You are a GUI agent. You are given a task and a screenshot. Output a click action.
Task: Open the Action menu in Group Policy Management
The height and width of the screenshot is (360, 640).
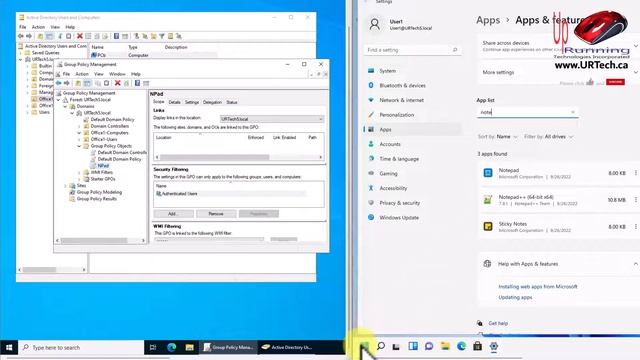[x=82, y=74]
